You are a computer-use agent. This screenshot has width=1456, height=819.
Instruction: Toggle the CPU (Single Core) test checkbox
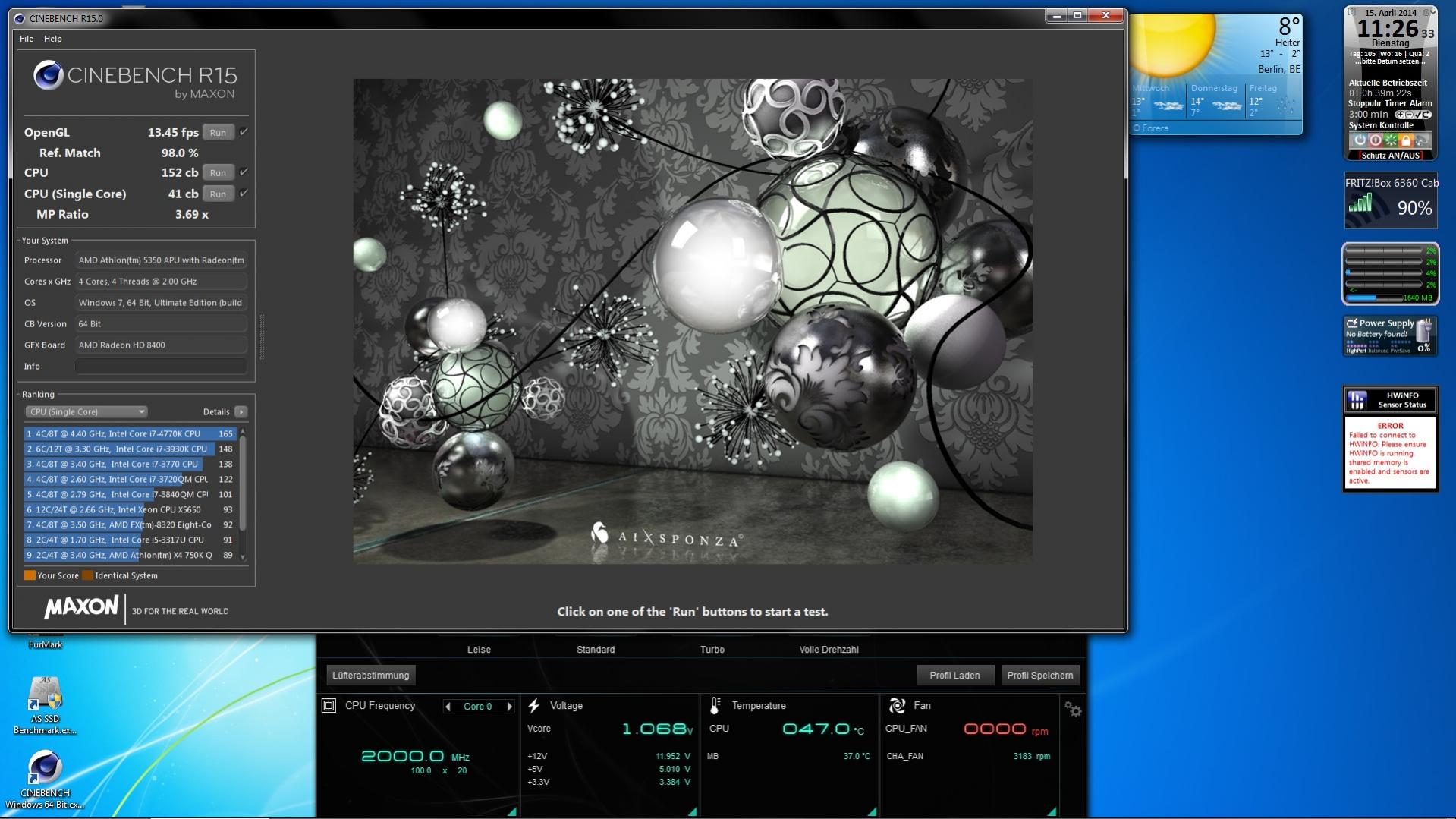pyautogui.click(x=244, y=194)
